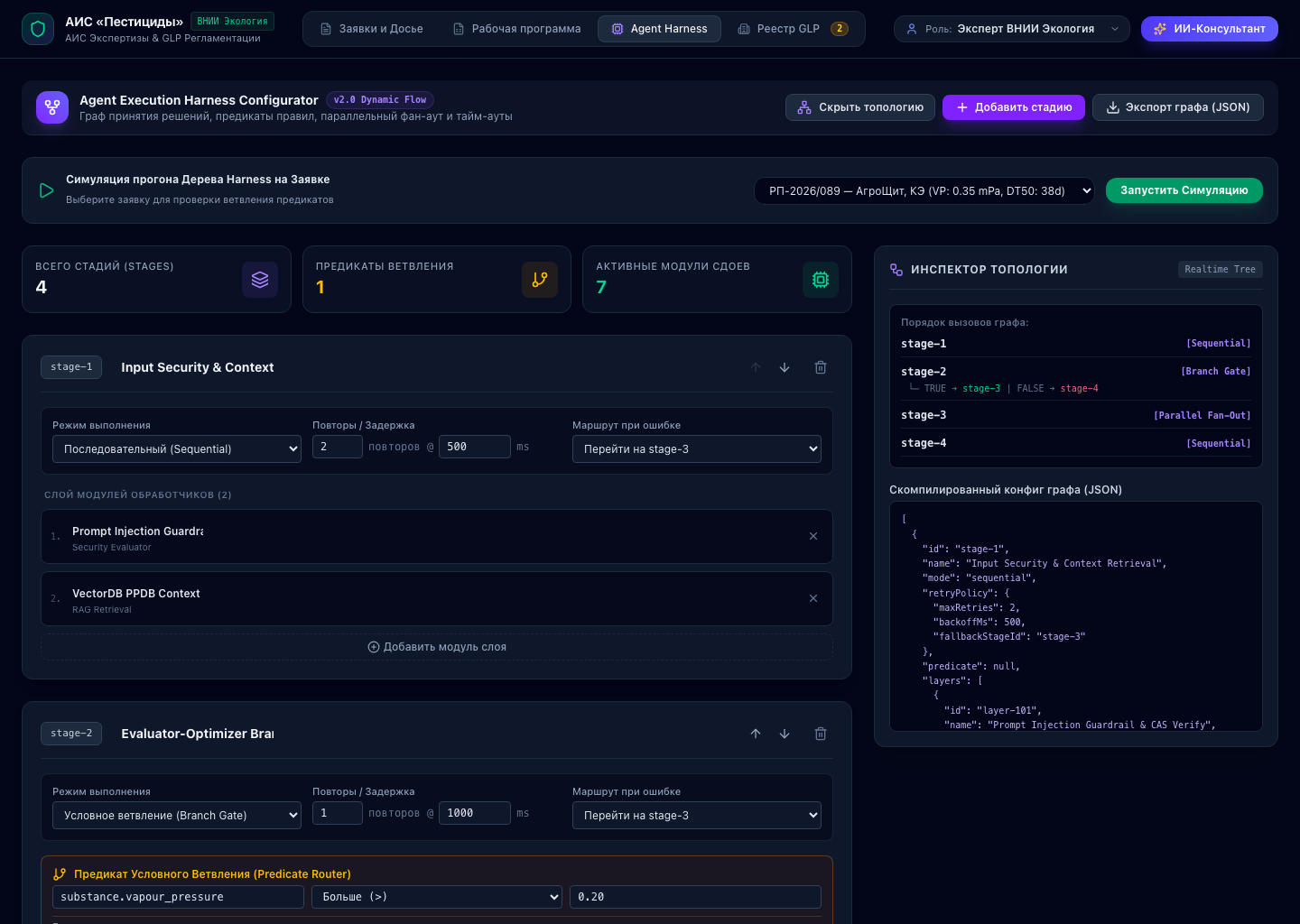Remove the VectorDB PPDB Context module
Image resolution: width=1300 pixels, height=924 pixels.
(813, 598)
